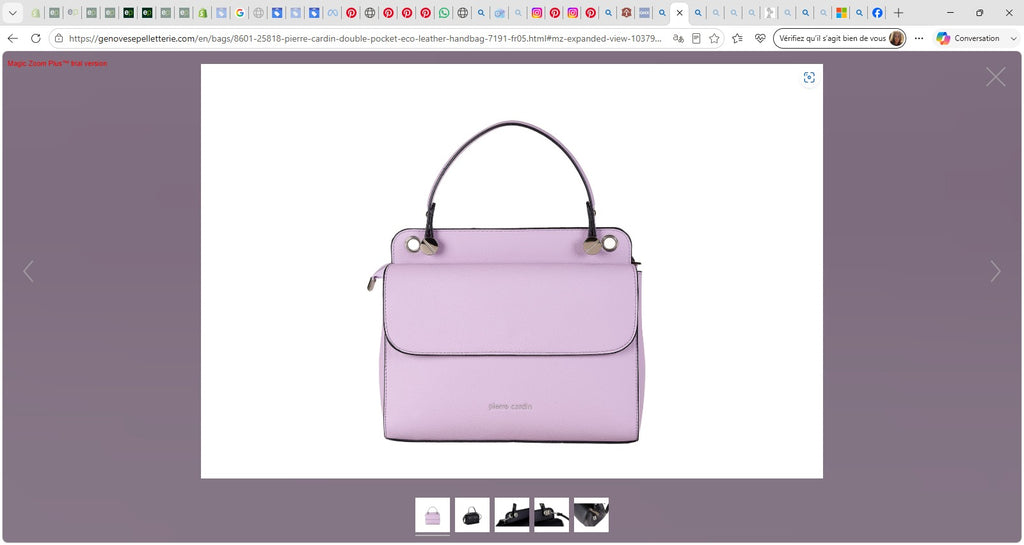Switch to the brown house icon tab

(626, 12)
